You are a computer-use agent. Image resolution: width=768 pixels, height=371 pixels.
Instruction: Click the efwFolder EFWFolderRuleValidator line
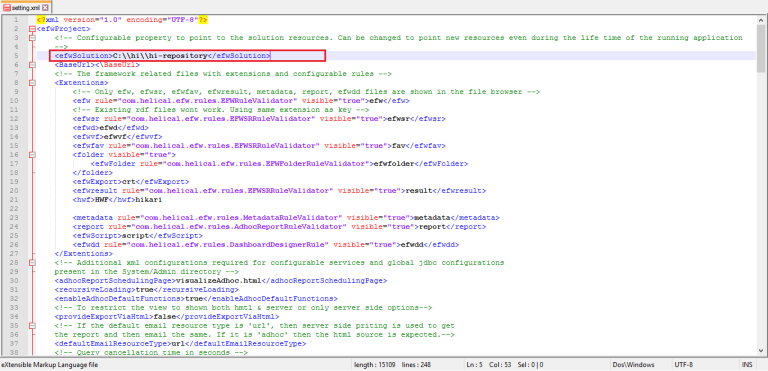279,164
